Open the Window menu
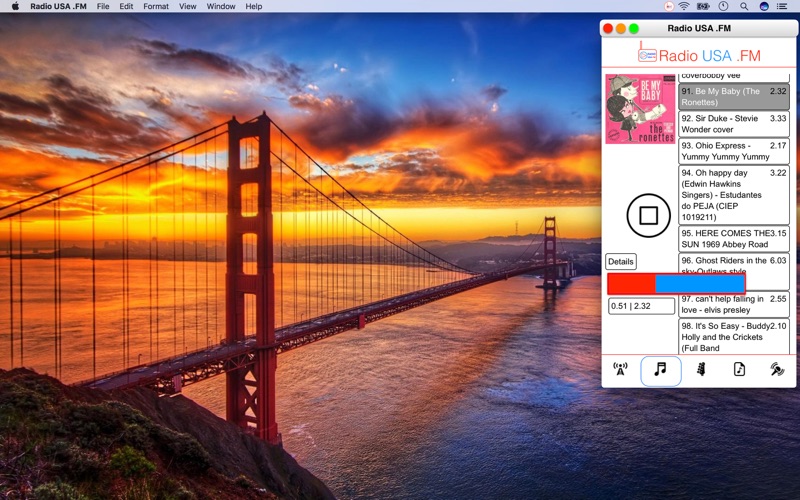The width and height of the screenshot is (800, 500). point(220,6)
